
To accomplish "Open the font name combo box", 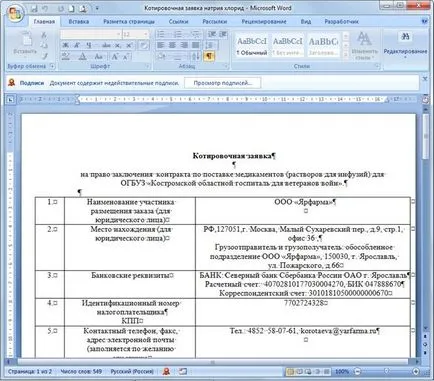I will pos(91,34).
